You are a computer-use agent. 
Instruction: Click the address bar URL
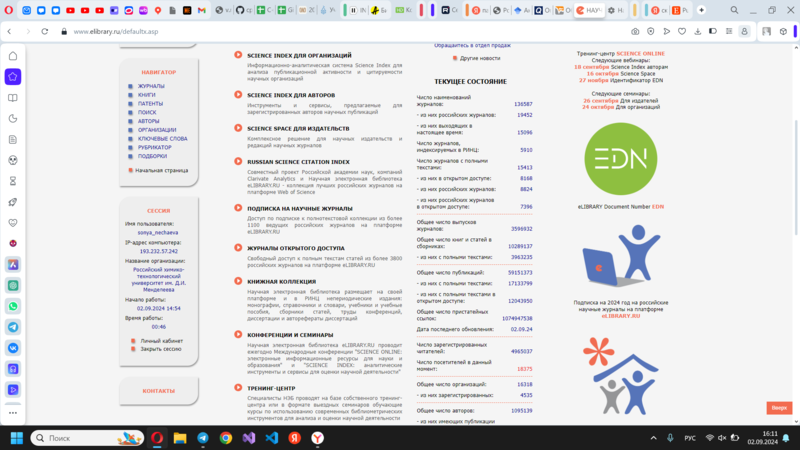[x=116, y=32]
